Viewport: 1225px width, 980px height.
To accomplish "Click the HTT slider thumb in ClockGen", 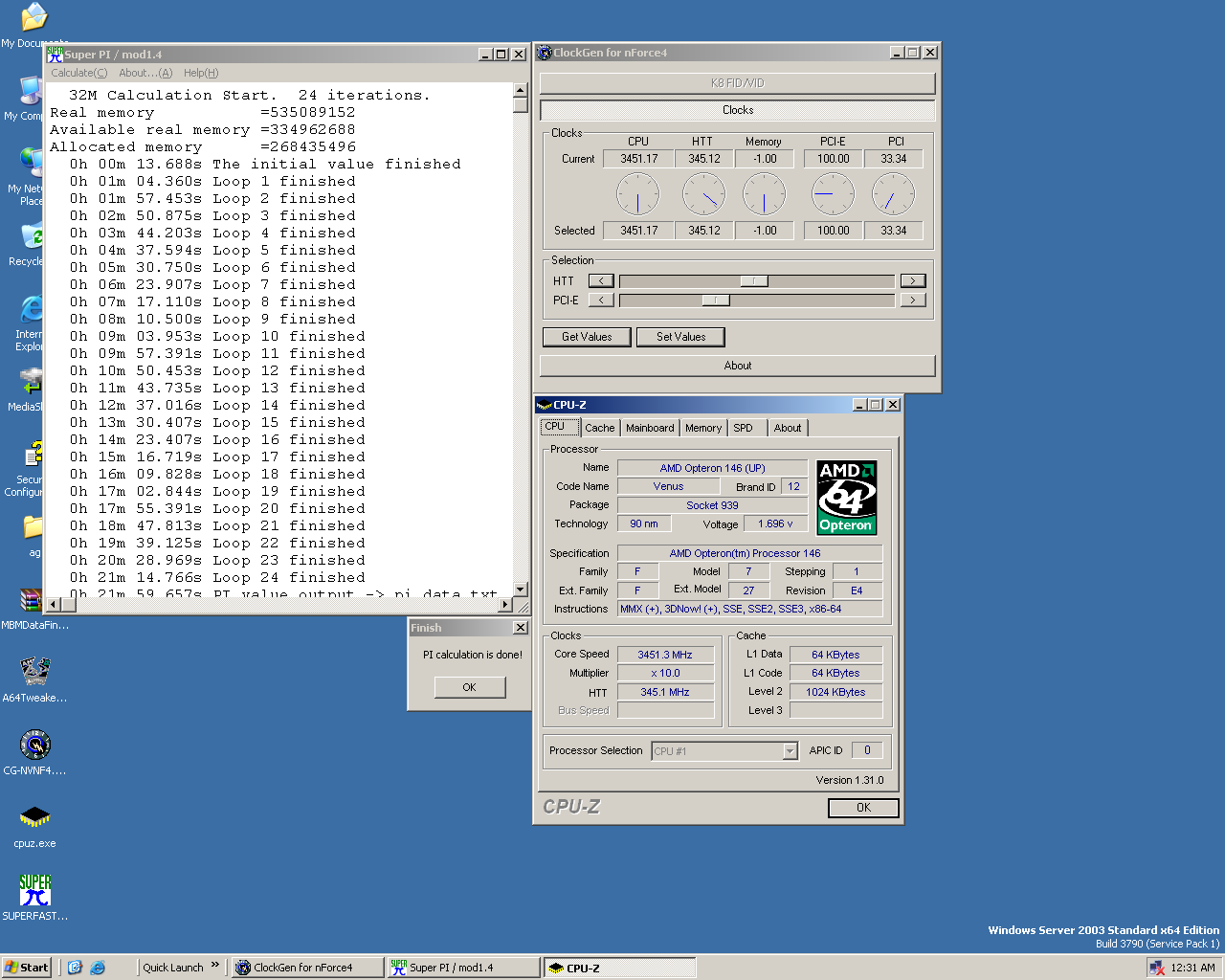I will [754, 280].
